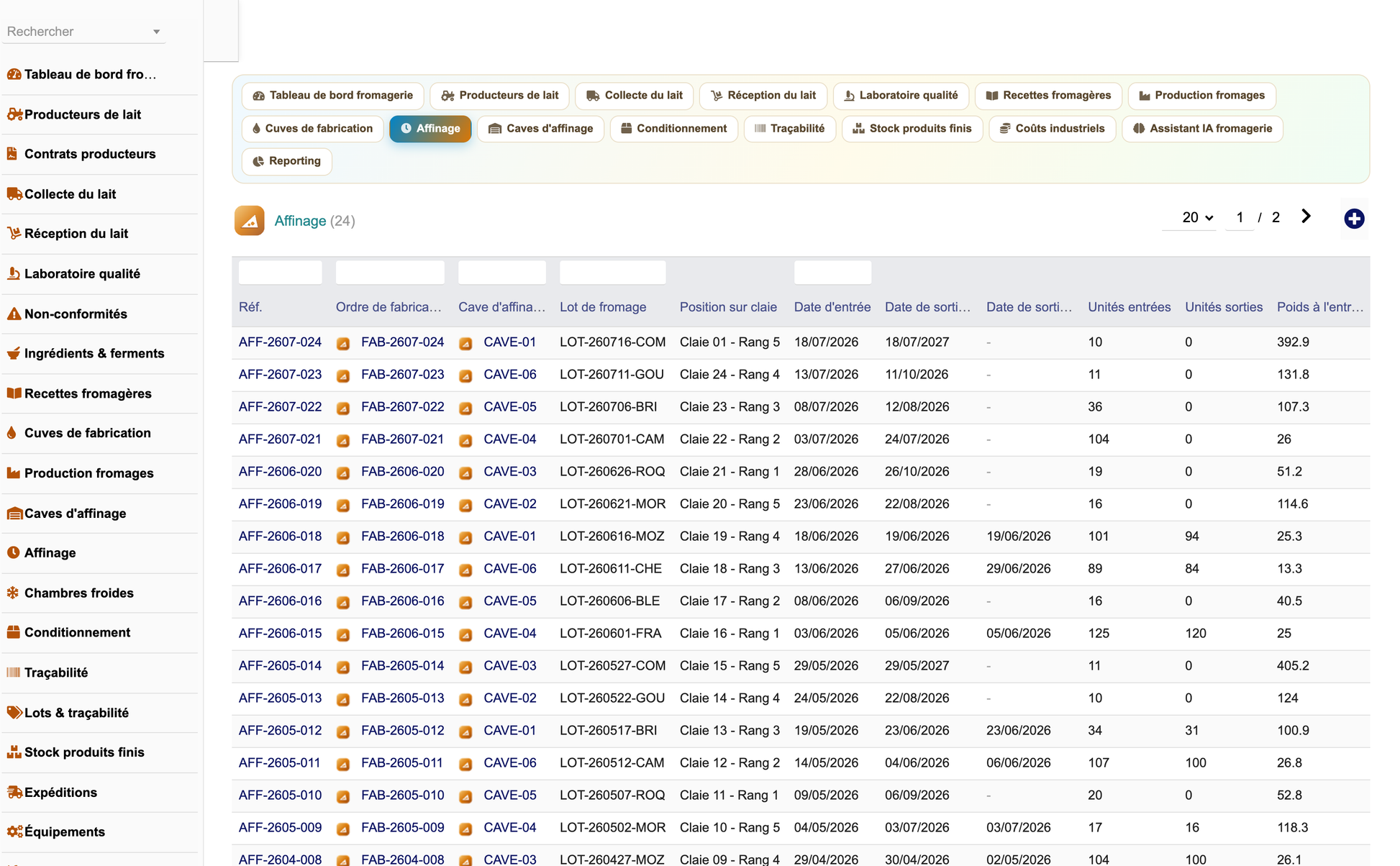Viewport: 1400px width, 866px height.
Task: Click the weight value 405.2
Action: click(1293, 666)
